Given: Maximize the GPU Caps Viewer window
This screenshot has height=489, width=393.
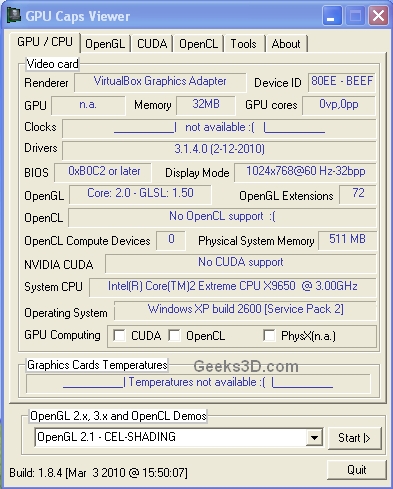Looking at the screenshot, I should (355, 16).
